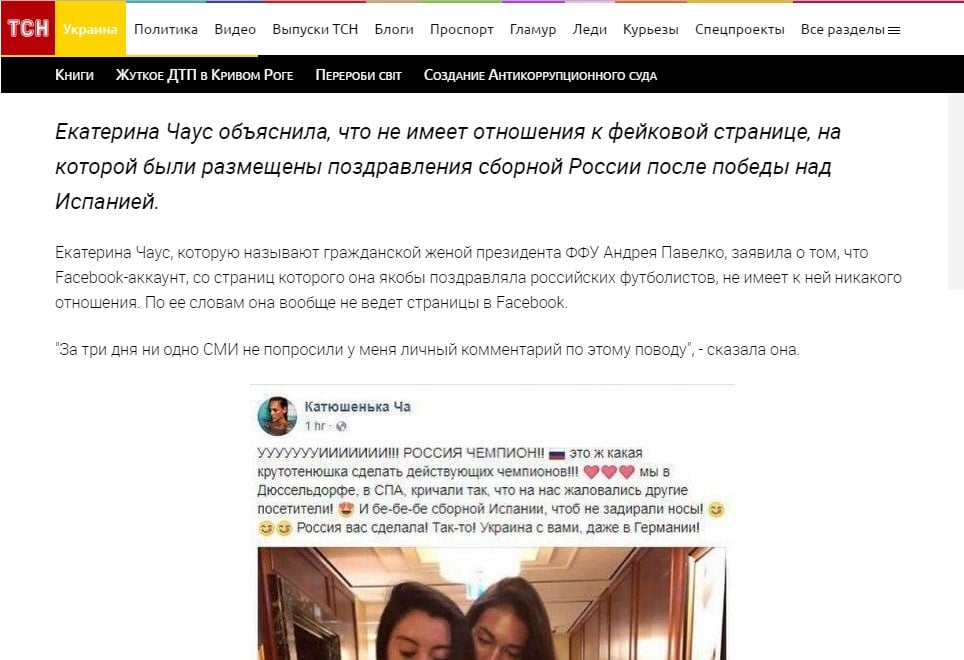
Task: Navigate to Проспорт section
Action: pyautogui.click(x=462, y=29)
